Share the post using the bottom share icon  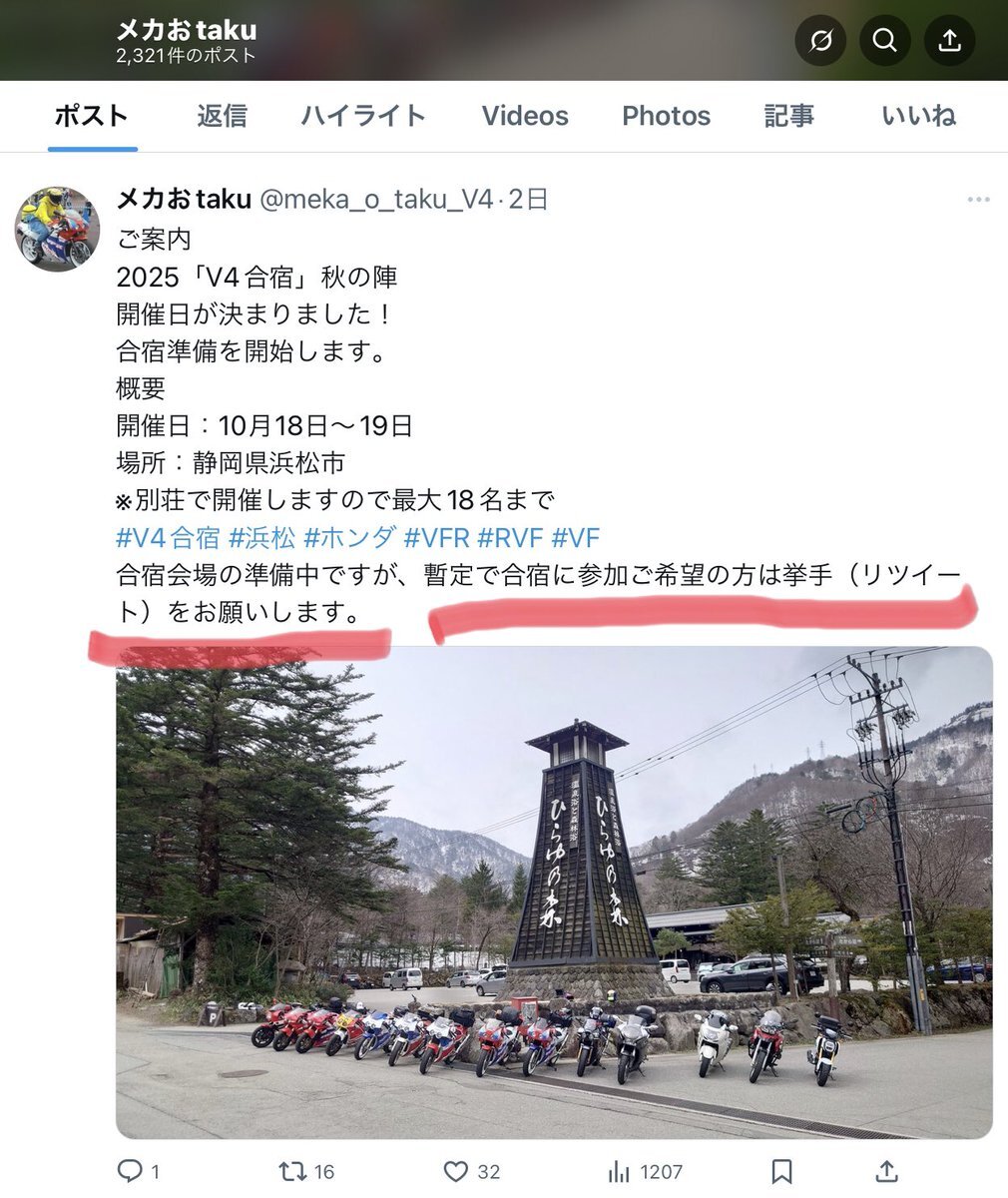(885, 1171)
